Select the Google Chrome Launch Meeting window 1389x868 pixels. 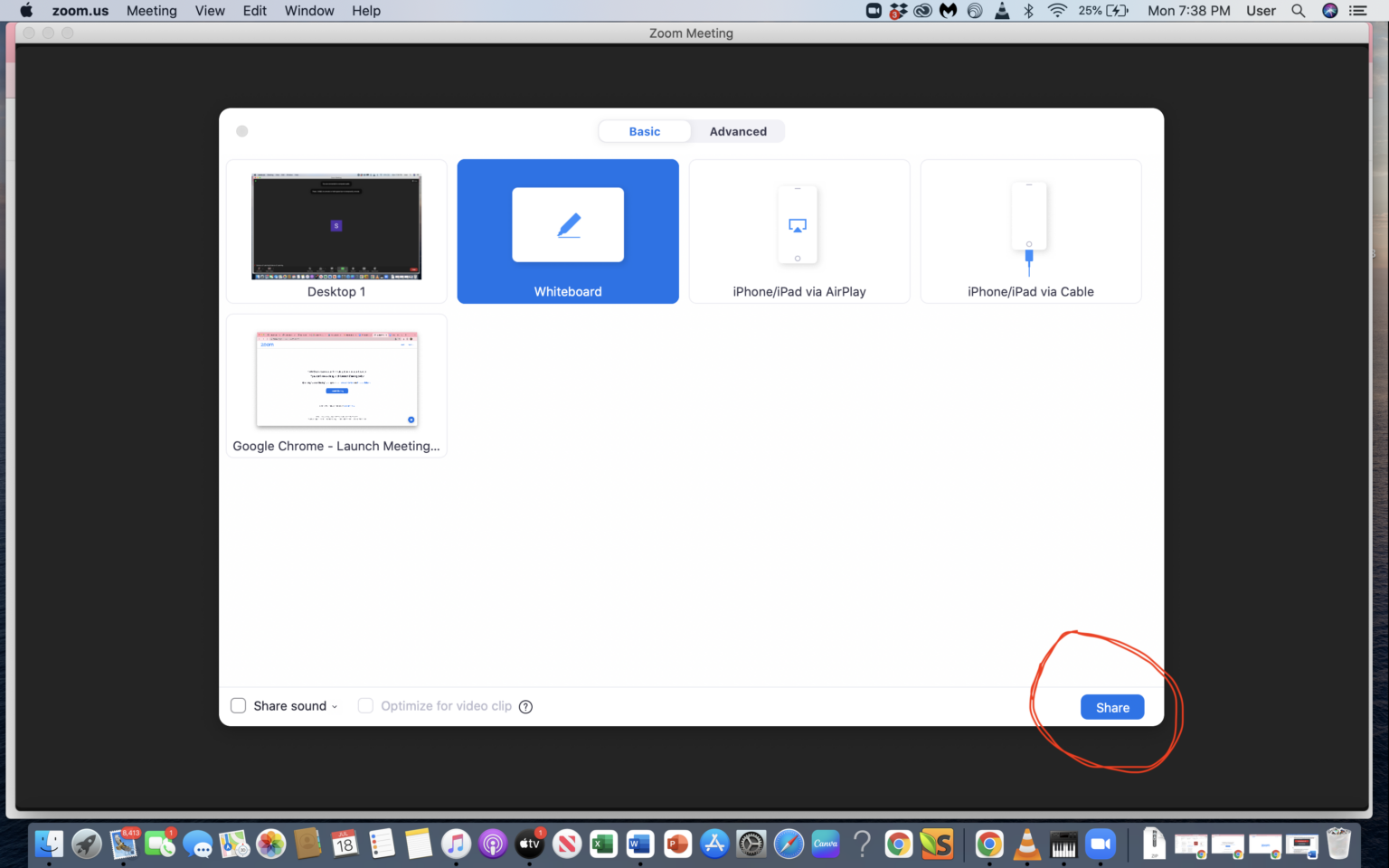[x=336, y=386]
